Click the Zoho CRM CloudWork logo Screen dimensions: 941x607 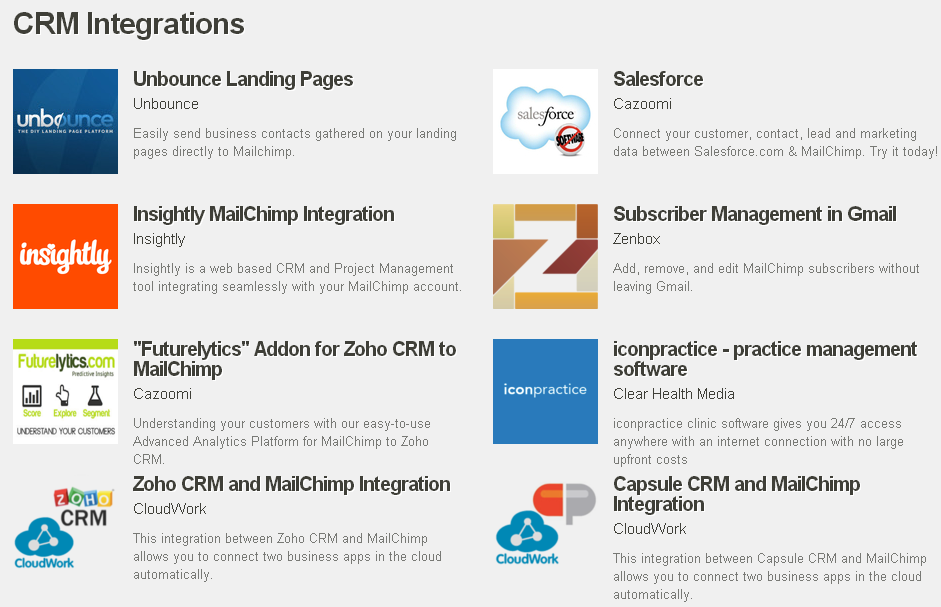point(64,528)
